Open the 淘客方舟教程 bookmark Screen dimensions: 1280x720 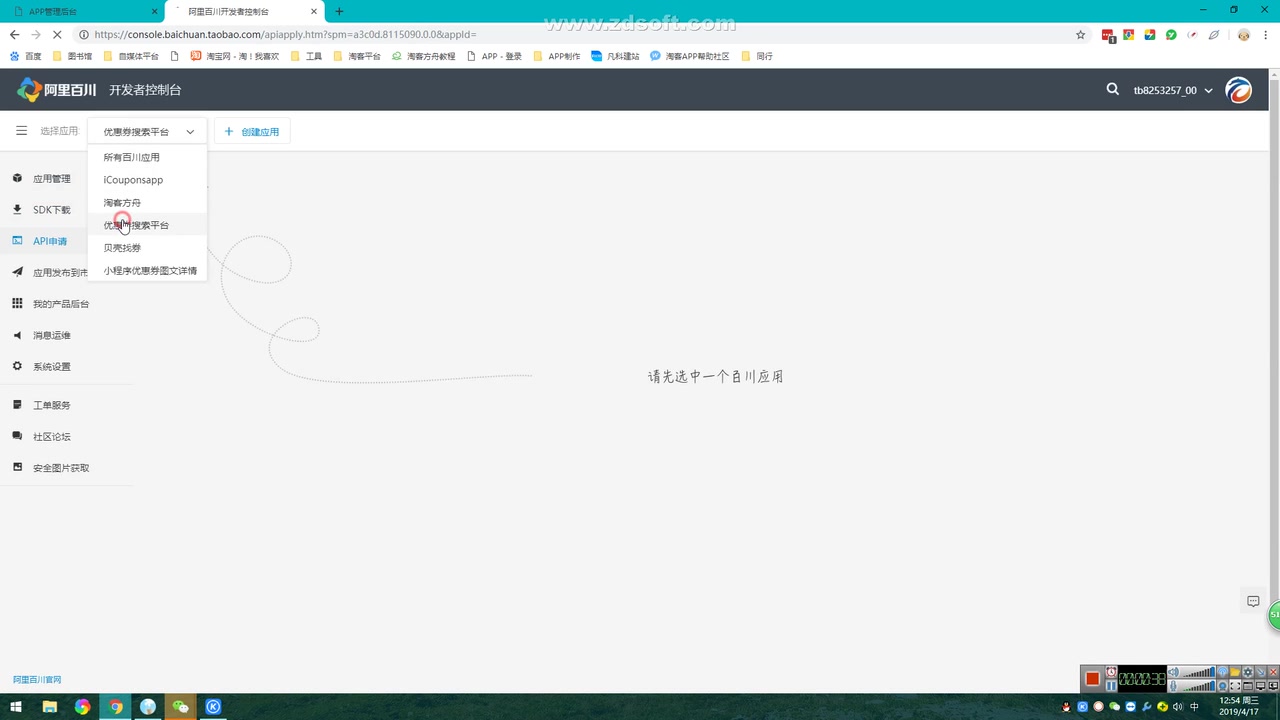[x=424, y=56]
